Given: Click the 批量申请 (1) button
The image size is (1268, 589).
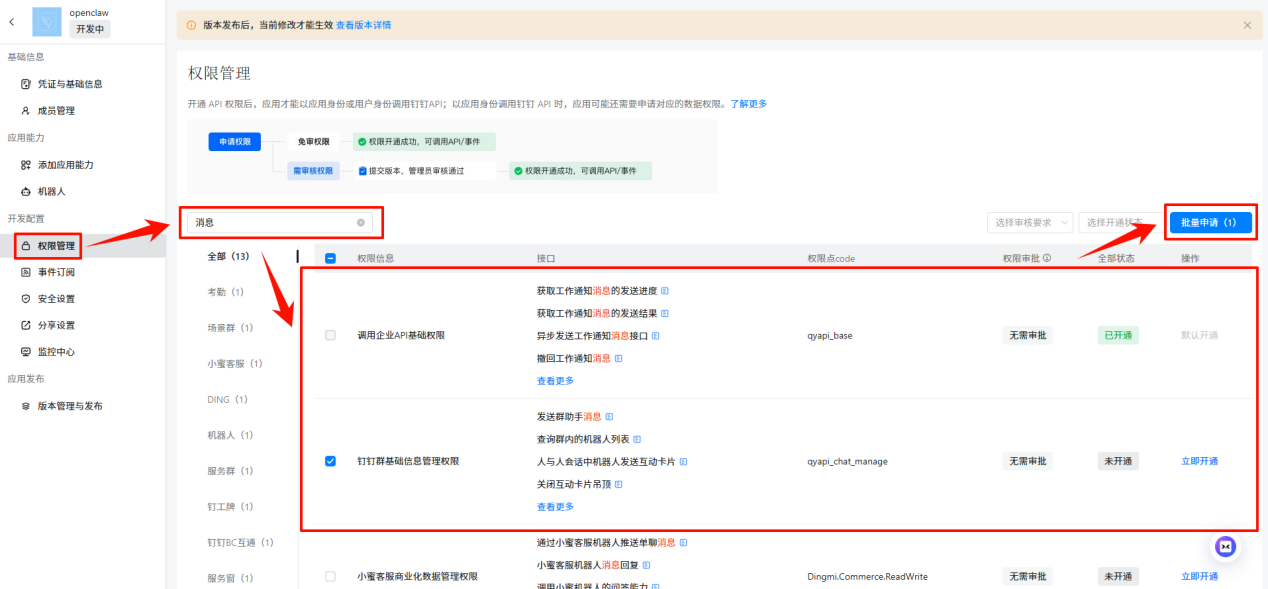Looking at the screenshot, I should (x=1210, y=222).
